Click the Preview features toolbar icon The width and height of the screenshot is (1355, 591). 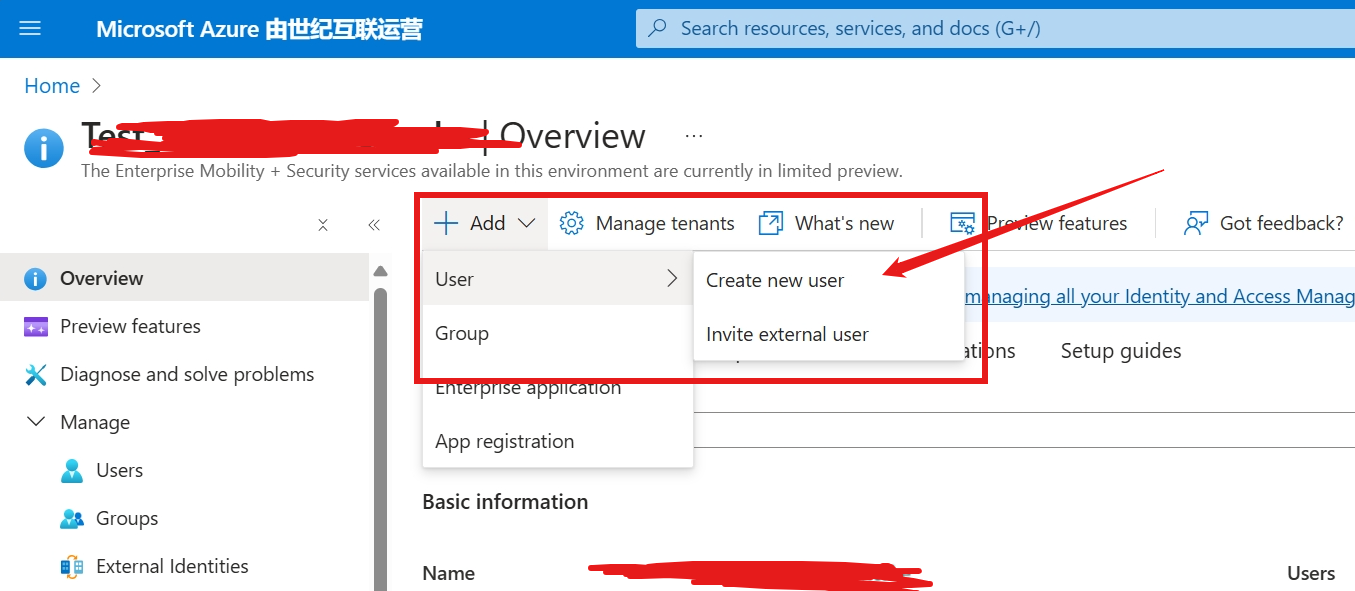point(962,223)
